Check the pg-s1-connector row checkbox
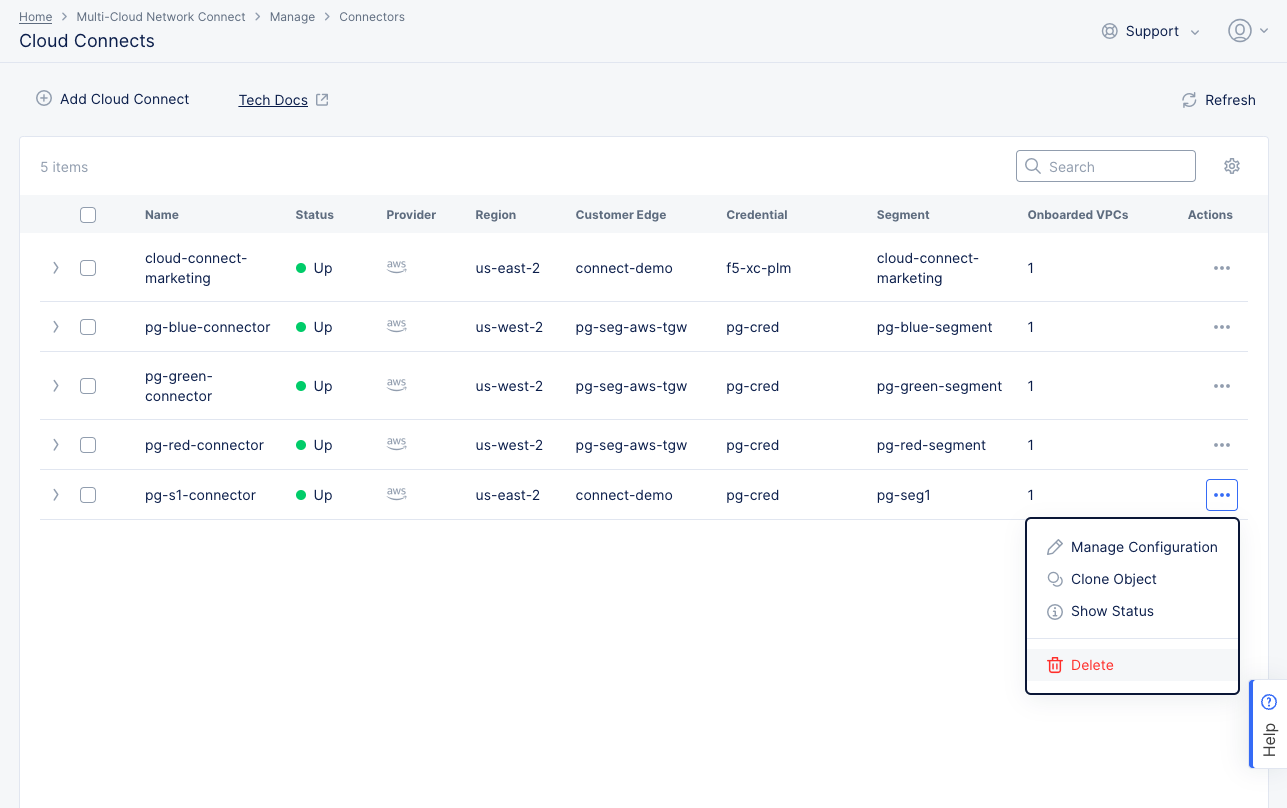The height and width of the screenshot is (808, 1287). pos(88,495)
